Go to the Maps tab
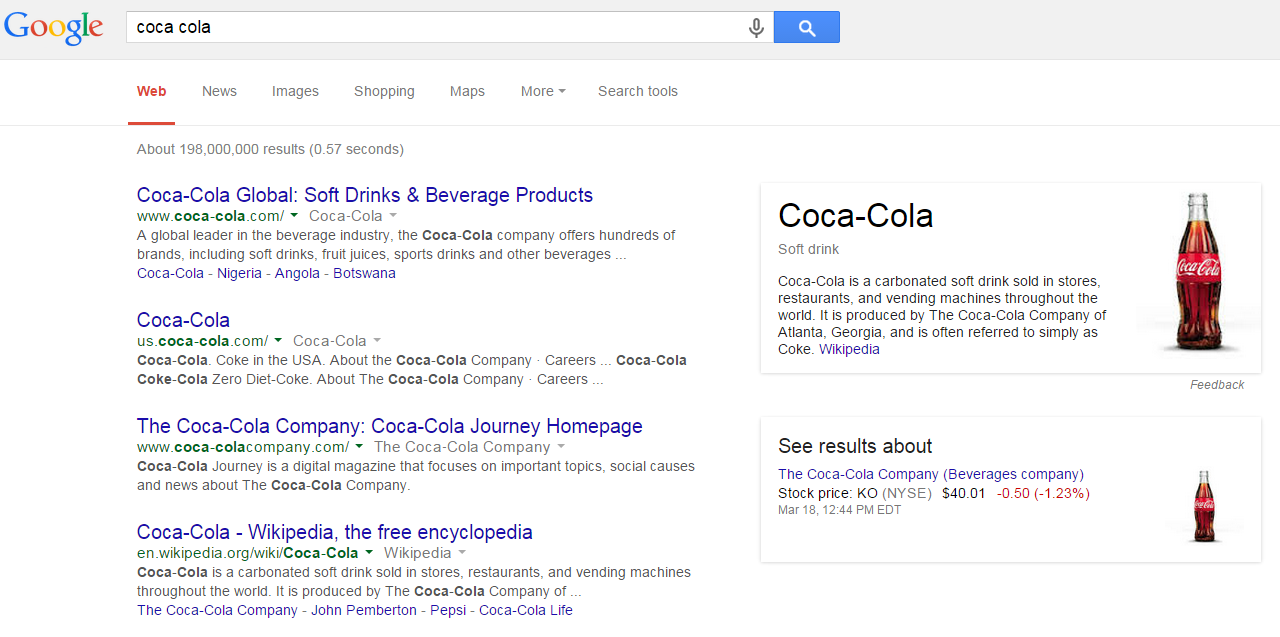Image resolution: width=1280 pixels, height=637 pixels. [x=467, y=91]
